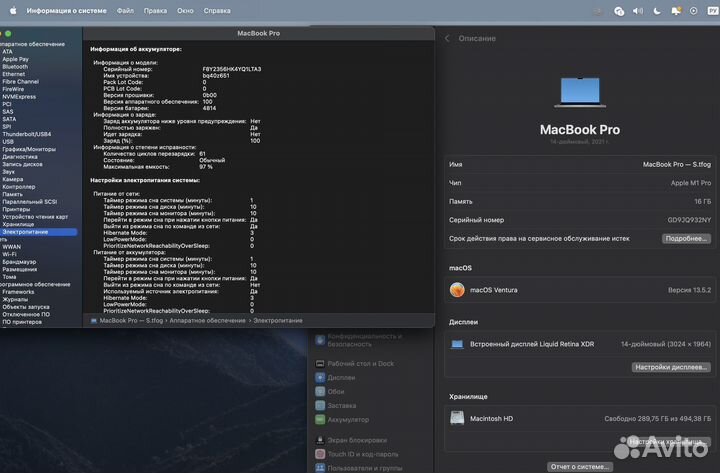Select Ethernet in the sidebar
720x473 pixels.
14,74
